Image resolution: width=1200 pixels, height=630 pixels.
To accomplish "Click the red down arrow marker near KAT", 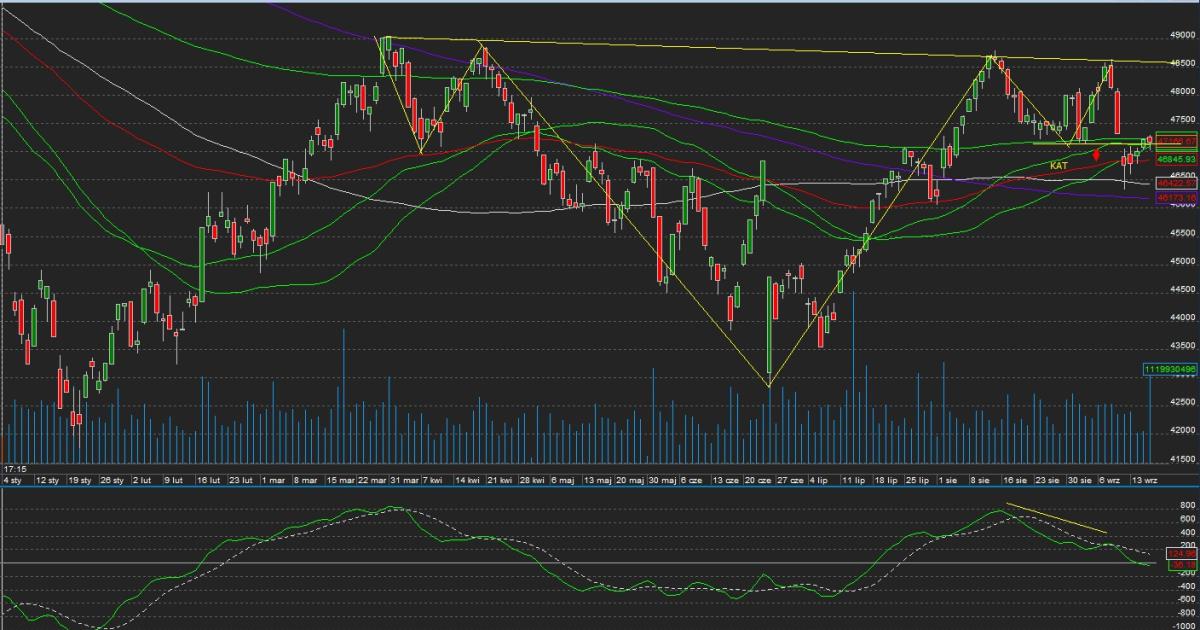I will (1097, 155).
